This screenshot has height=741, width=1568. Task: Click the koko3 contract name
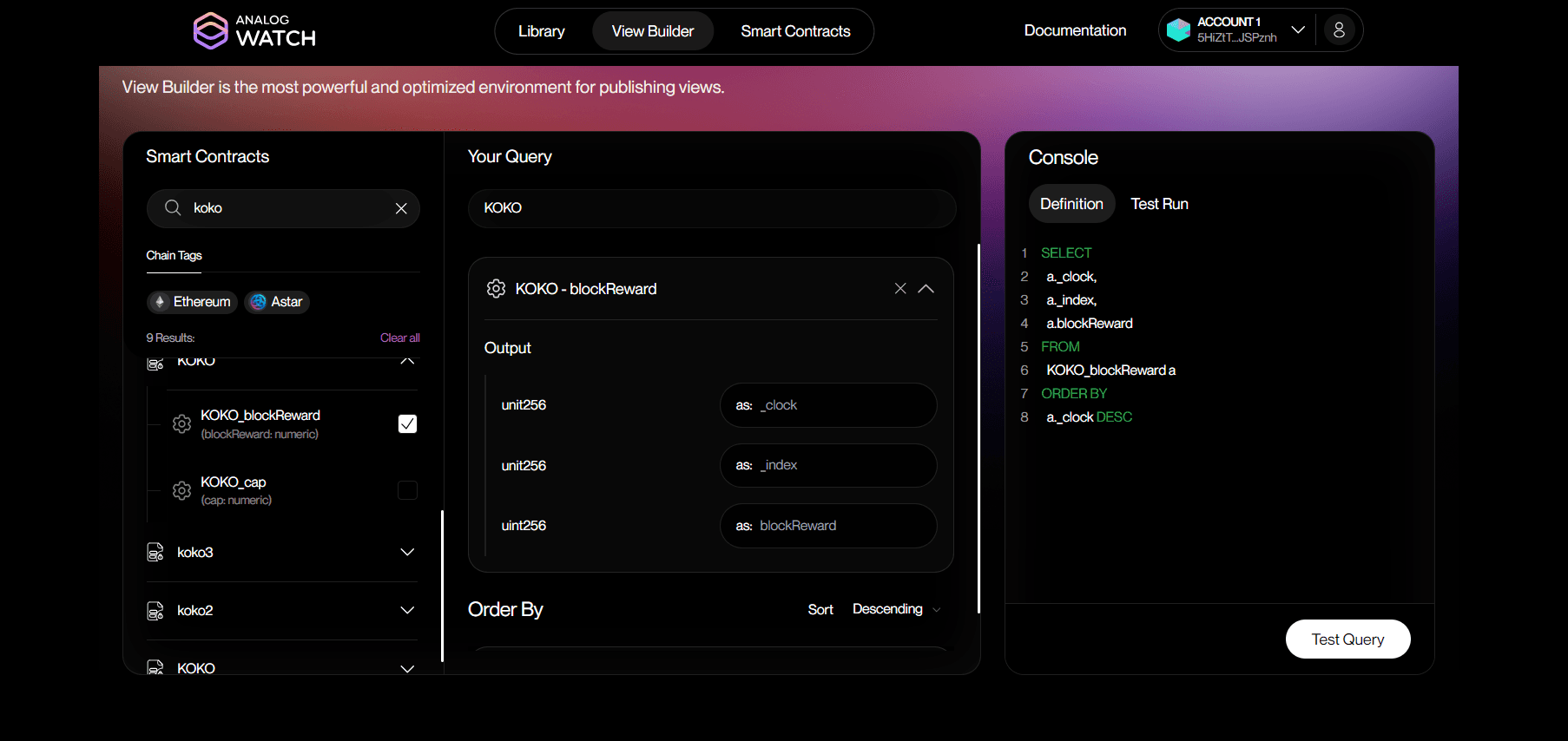coord(195,553)
